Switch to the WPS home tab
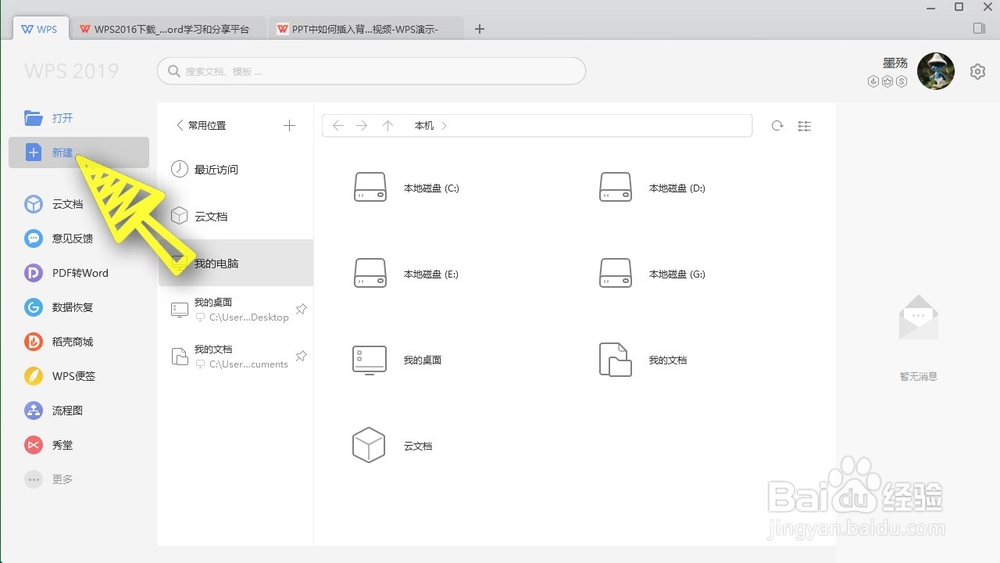This screenshot has width=1000, height=563. coord(40,29)
